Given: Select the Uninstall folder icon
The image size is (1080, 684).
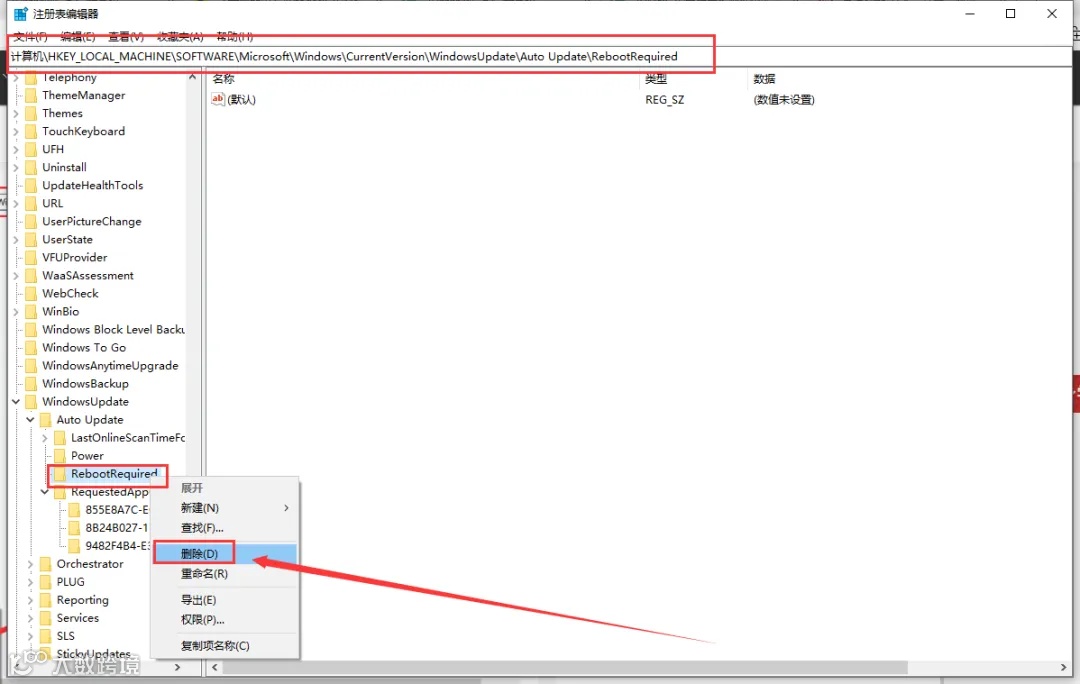Looking at the screenshot, I should coord(30,167).
